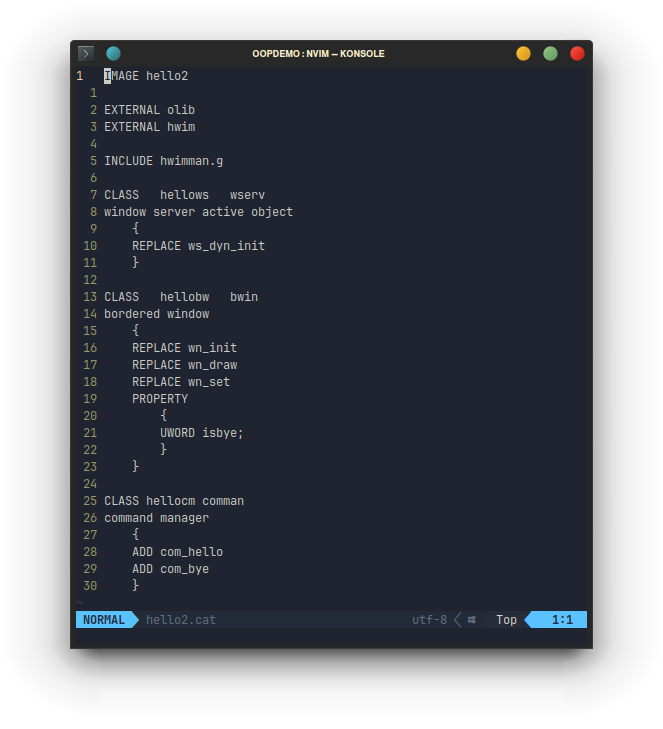This screenshot has height=729, width=663.
Task: Click the file format icon in statusline
Action: point(471,620)
